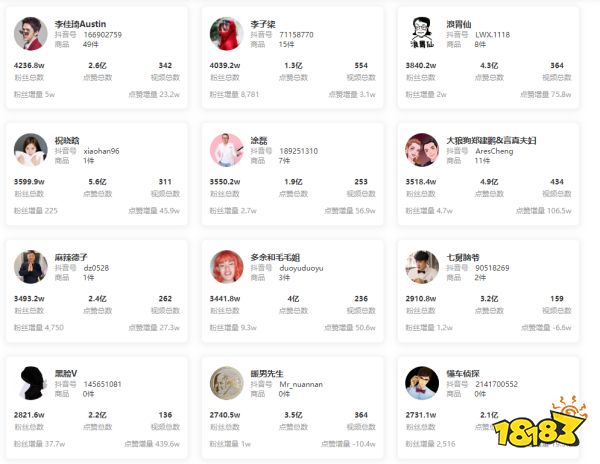Open the 懂车侦探 cartoon detective avatar
Screen dimensions: 600x464
click(422, 383)
